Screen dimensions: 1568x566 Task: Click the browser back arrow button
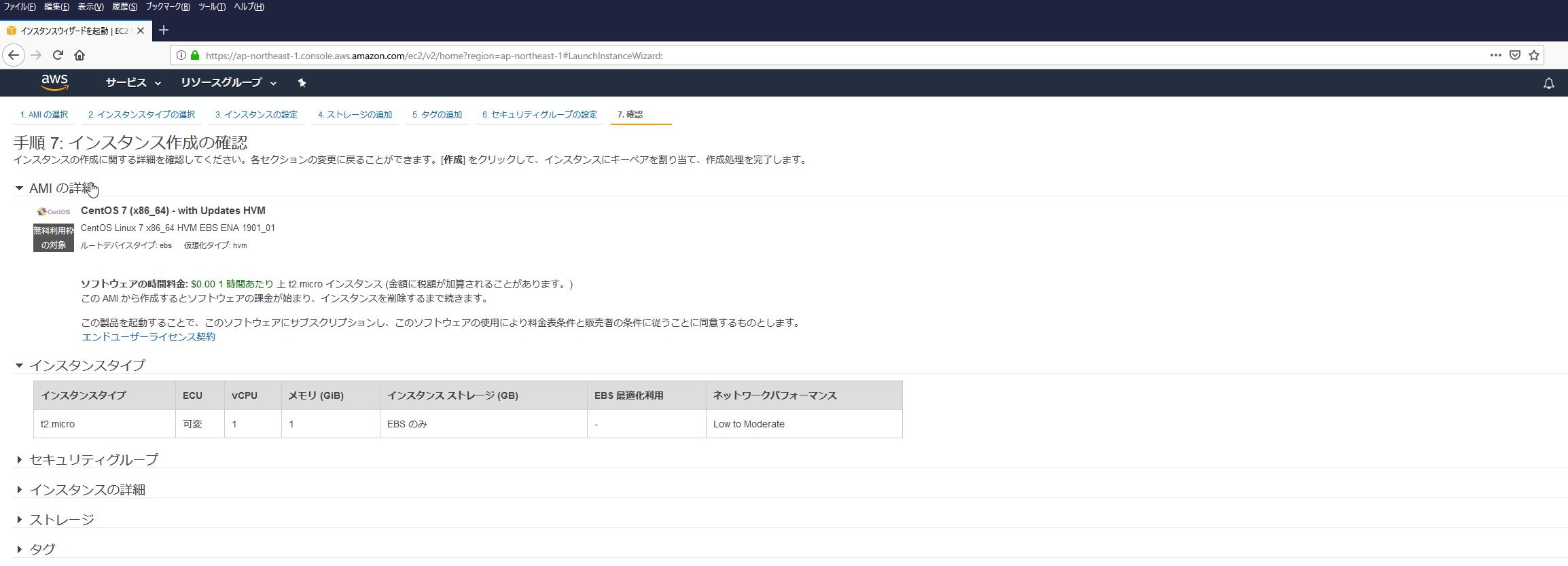tap(14, 55)
